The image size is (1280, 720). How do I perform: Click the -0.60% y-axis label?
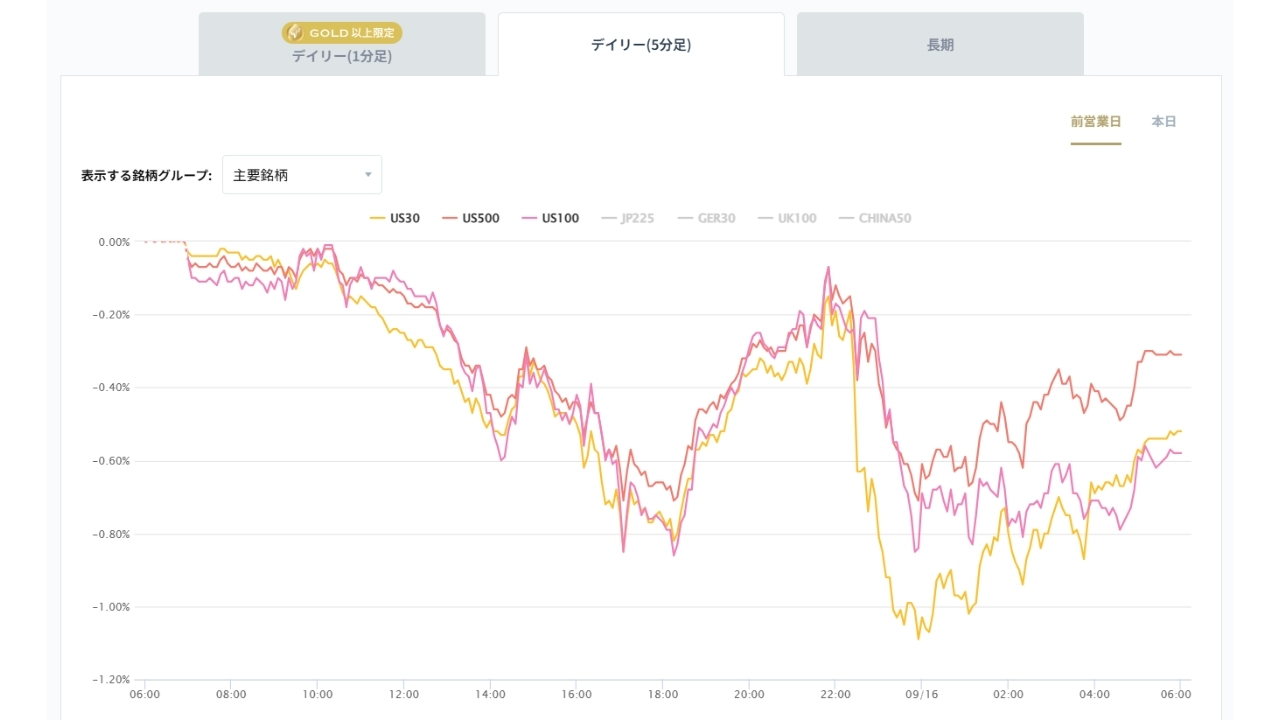(x=113, y=461)
